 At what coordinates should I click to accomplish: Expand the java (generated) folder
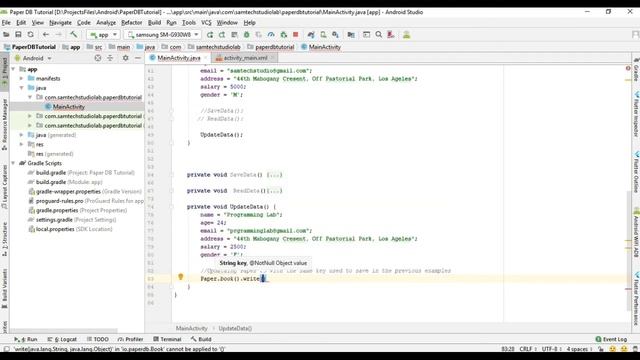coord(22,135)
